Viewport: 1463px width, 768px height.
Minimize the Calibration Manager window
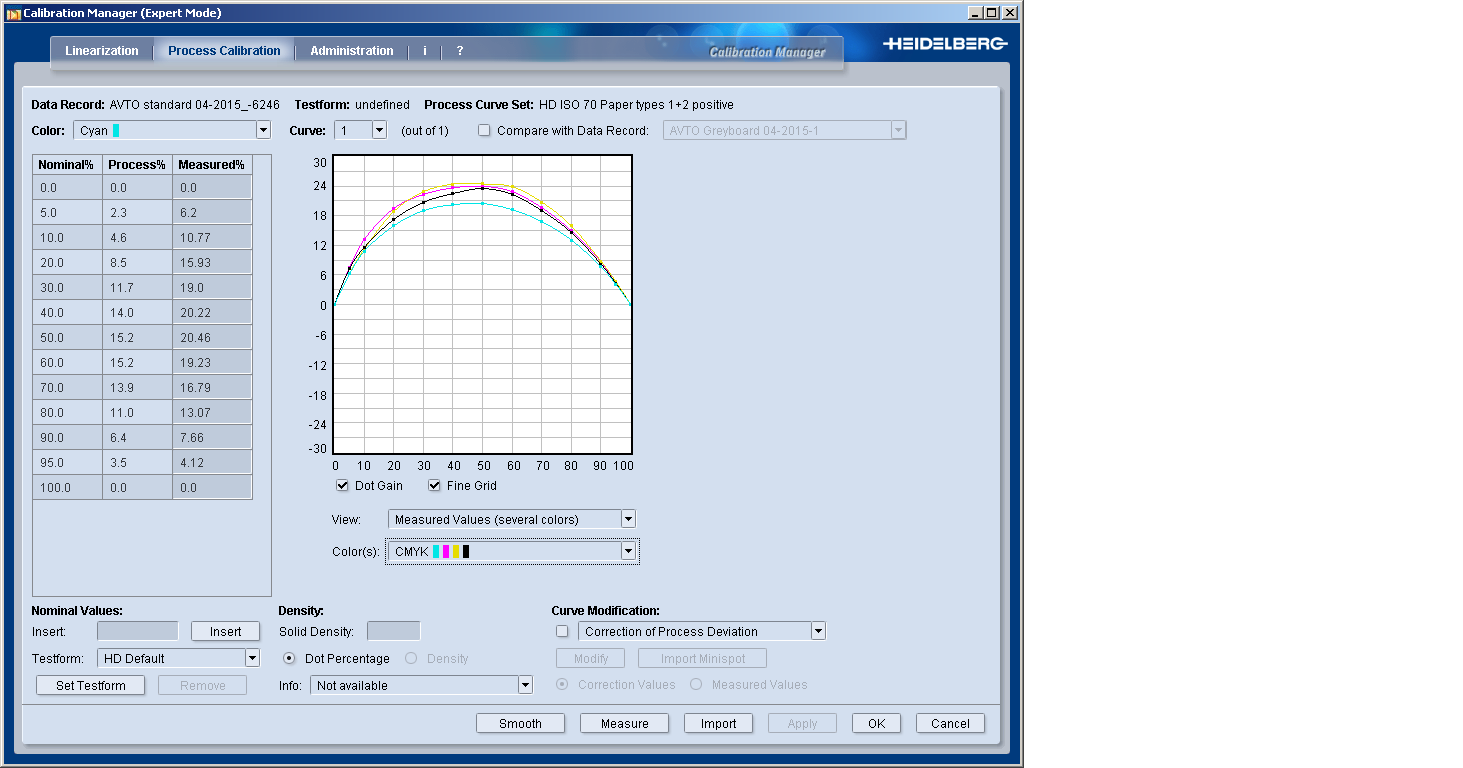[976, 13]
